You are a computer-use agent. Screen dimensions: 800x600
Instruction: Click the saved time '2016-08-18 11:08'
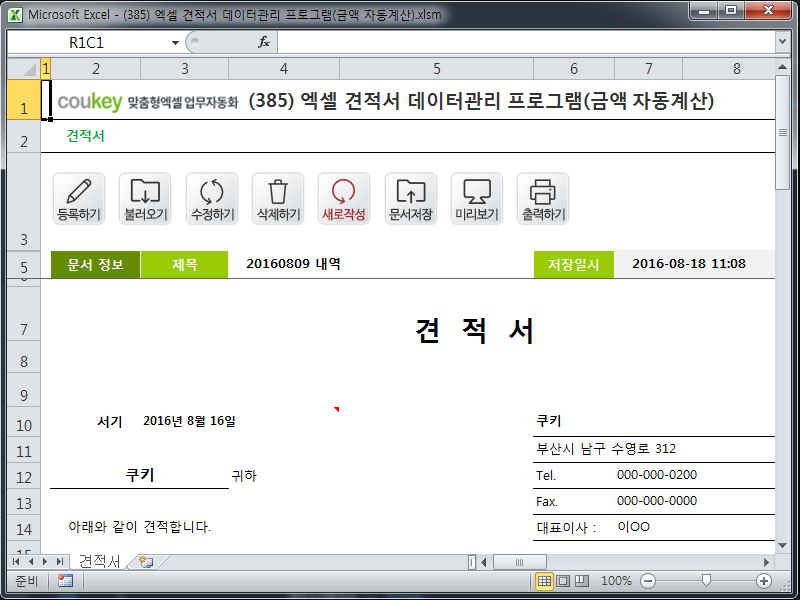[x=688, y=264]
